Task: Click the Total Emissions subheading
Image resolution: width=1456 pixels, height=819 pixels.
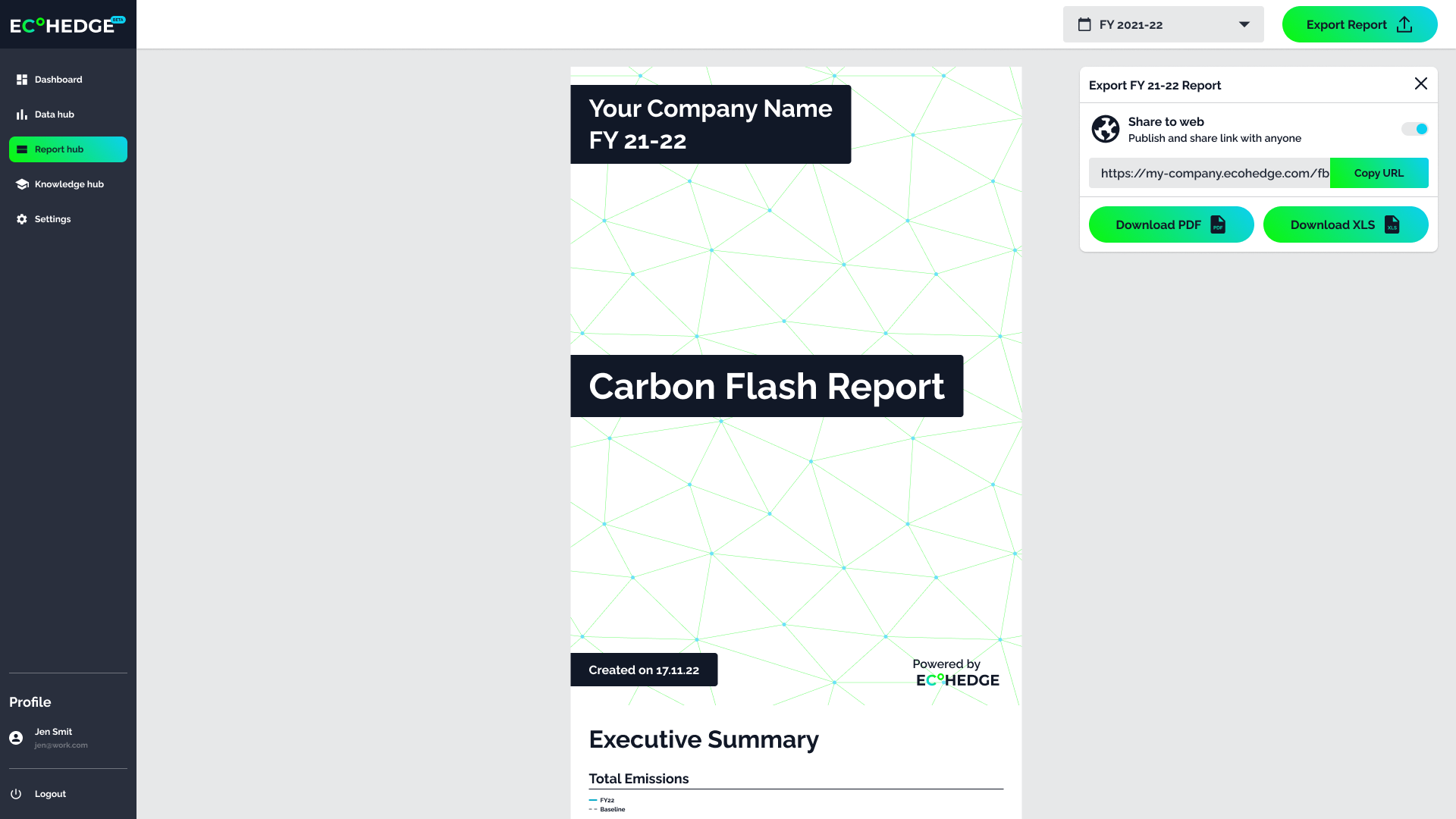Action: click(x=639, y=779)
